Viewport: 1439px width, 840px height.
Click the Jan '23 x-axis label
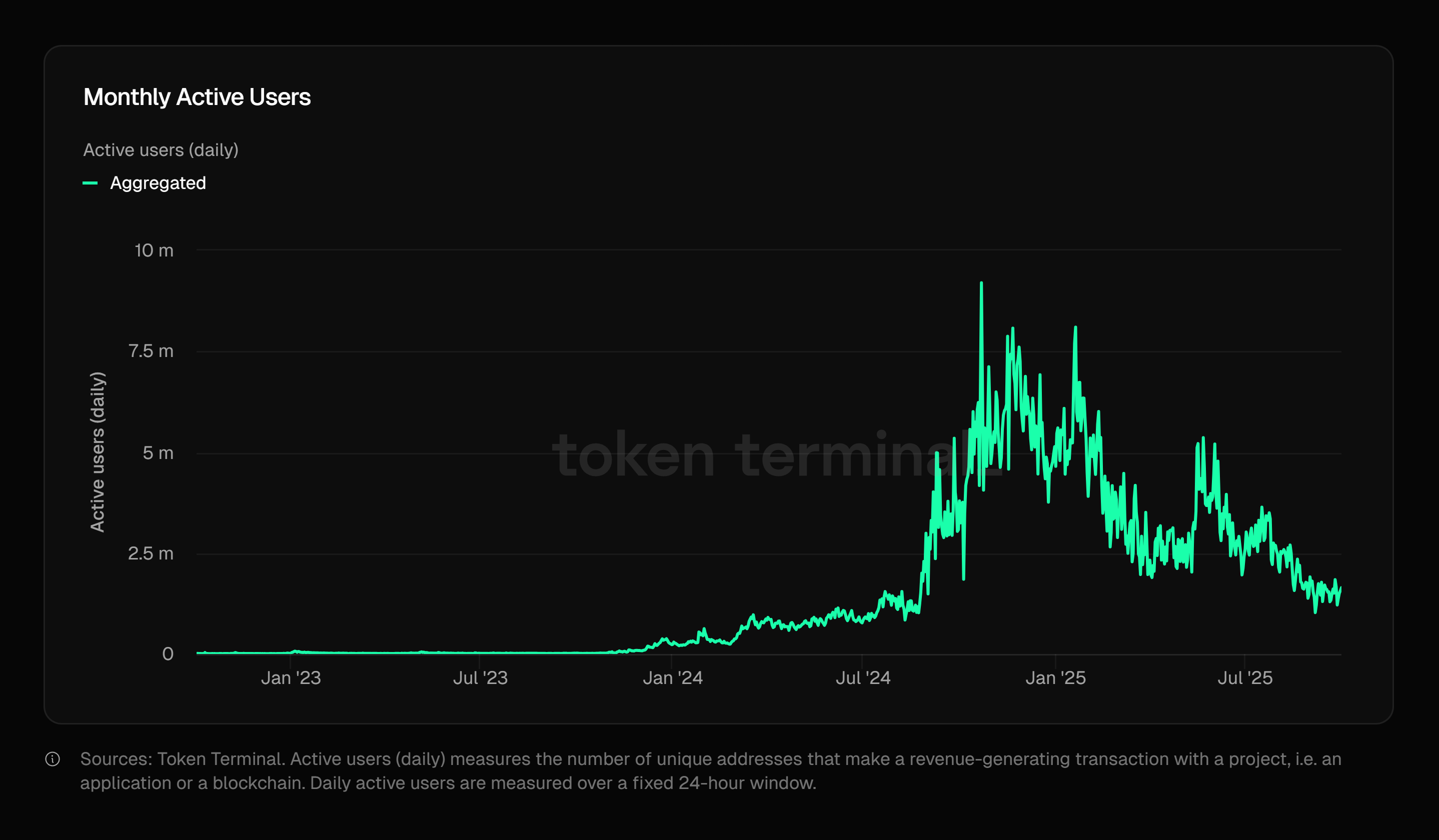pyautogui.click(x=291, y=678)
